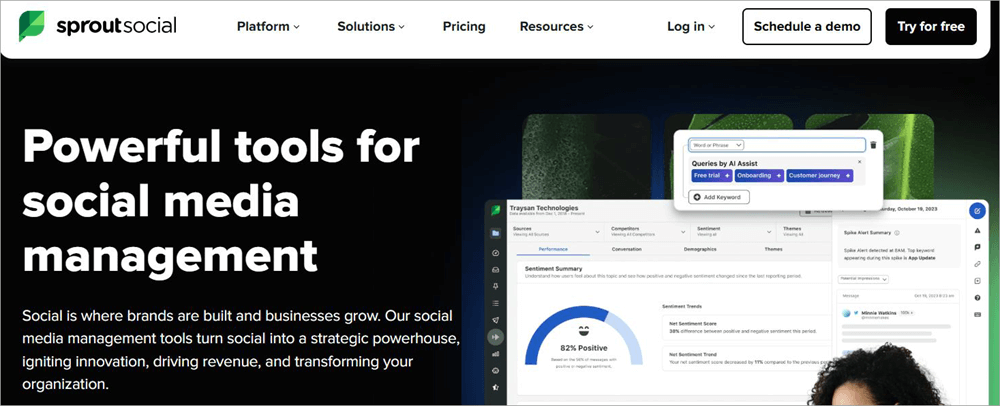Image resolution: width=1000 pixels, height=406 pixels.
Task: Click the Sentiment Summary heading
Action: [x=553, y=269]
